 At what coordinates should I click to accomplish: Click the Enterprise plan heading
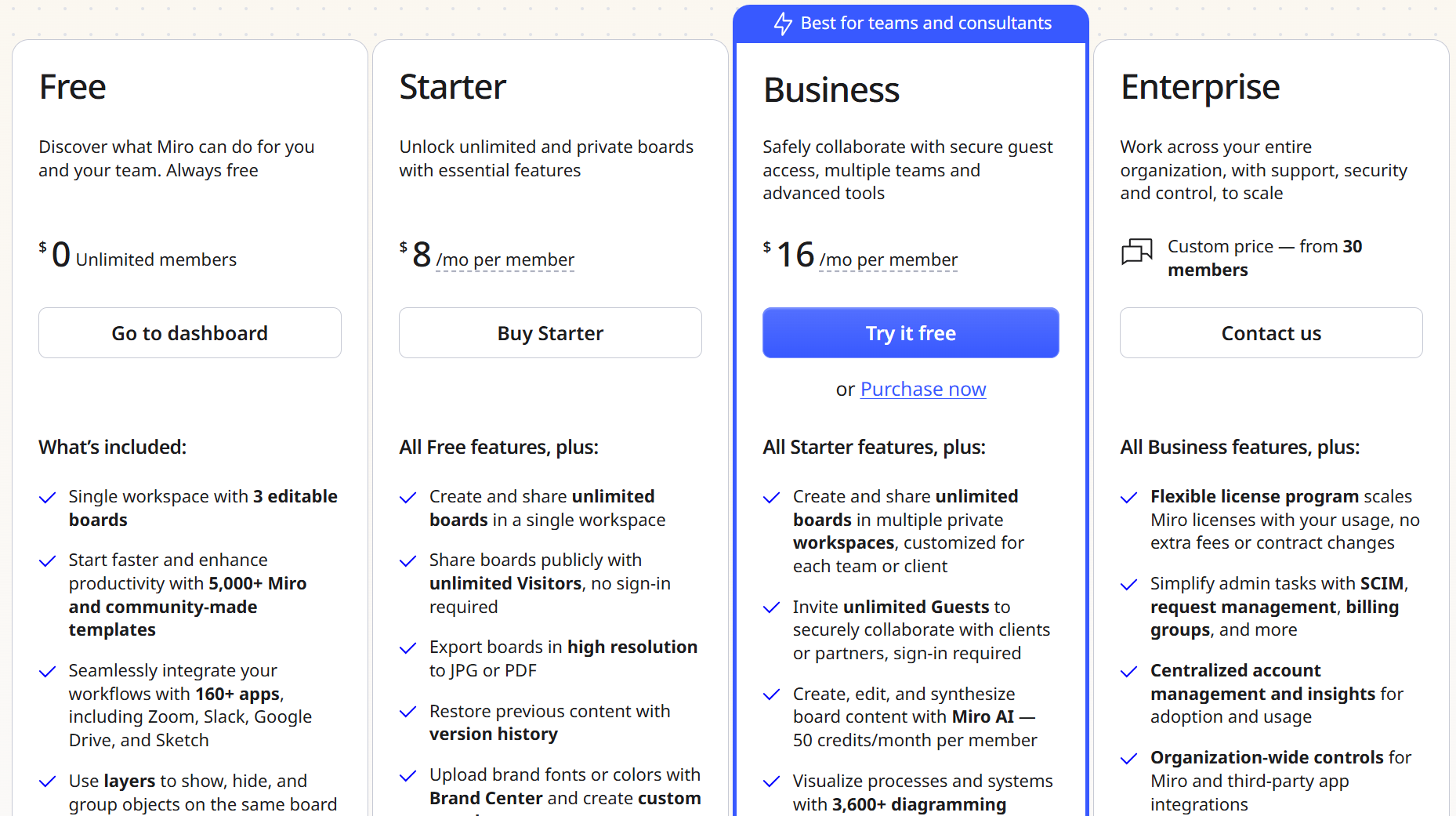tap(1200, 87)
